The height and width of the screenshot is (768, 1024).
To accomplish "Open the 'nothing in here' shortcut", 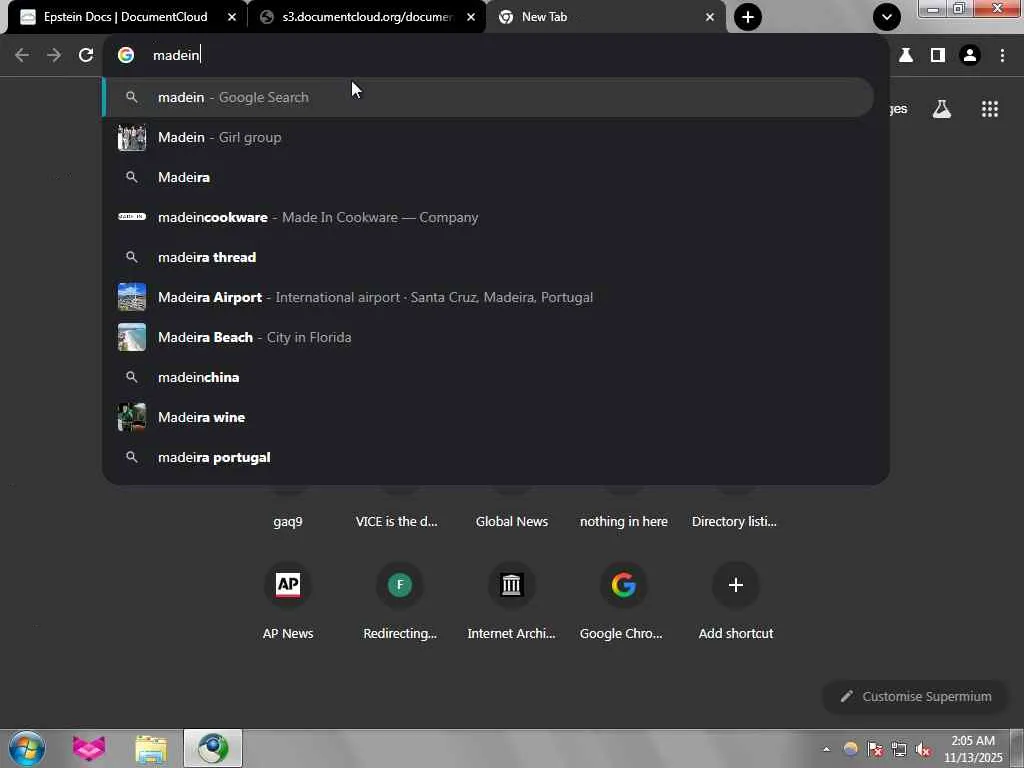I will tap(624, 521).
